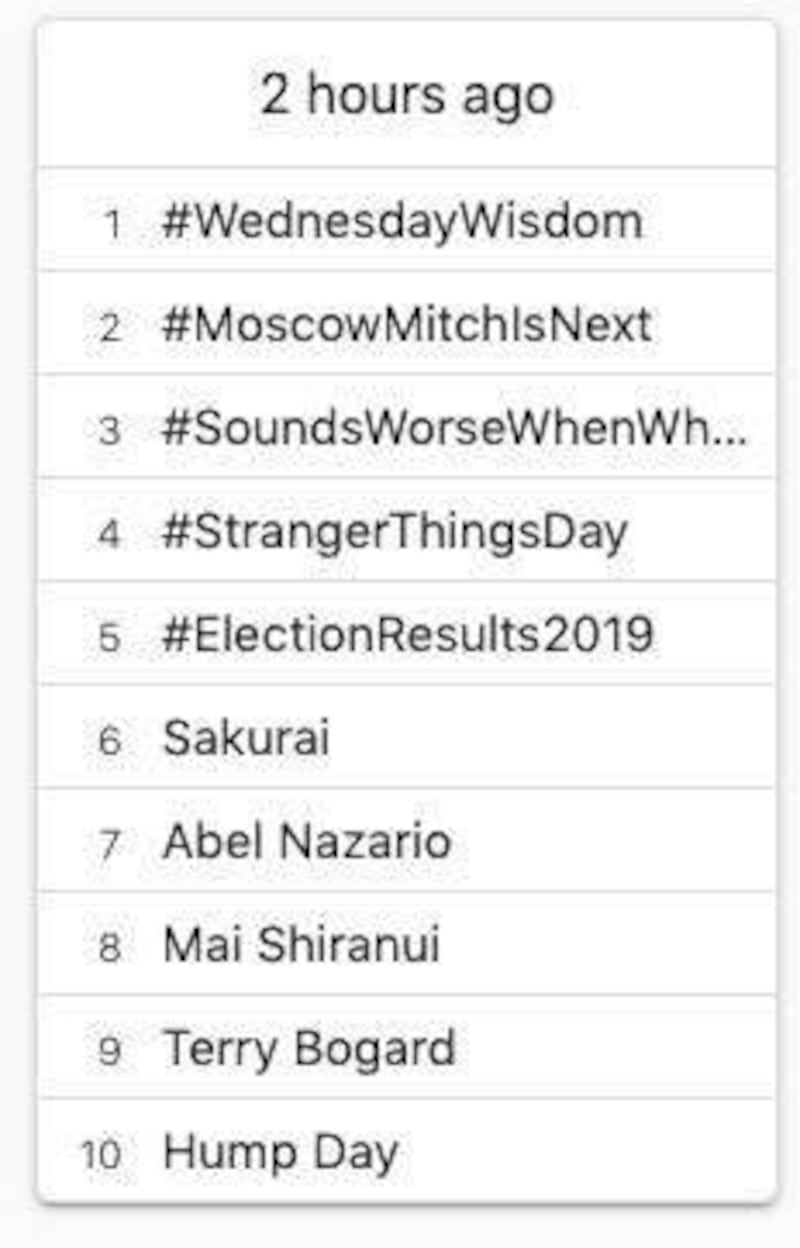The image size is (800, 1248).
Task: Select the Abel Nazario trend
Action: (x=306, y=842)
